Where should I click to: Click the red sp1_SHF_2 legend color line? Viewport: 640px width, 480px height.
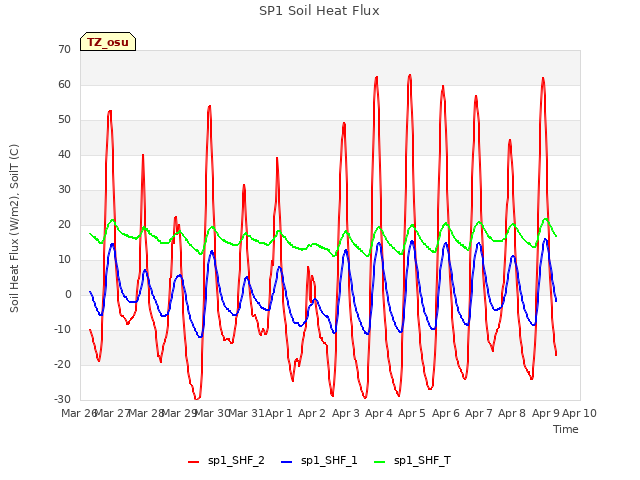(193, 462)
